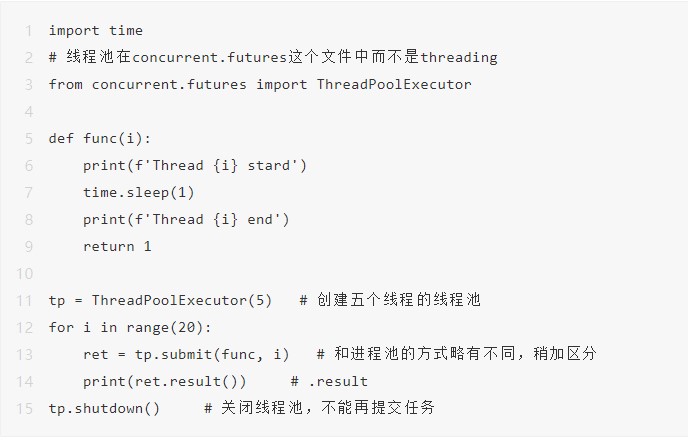Viewport: 688px width, 441px height.
Task: Click the 'tp.shutdown()' call
Action: [104, 408]
